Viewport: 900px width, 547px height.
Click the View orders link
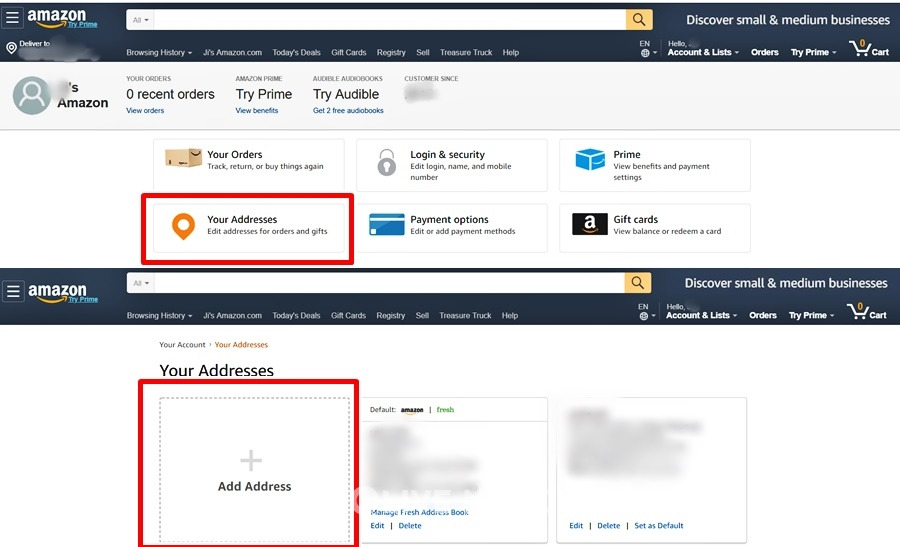(145, 110)
